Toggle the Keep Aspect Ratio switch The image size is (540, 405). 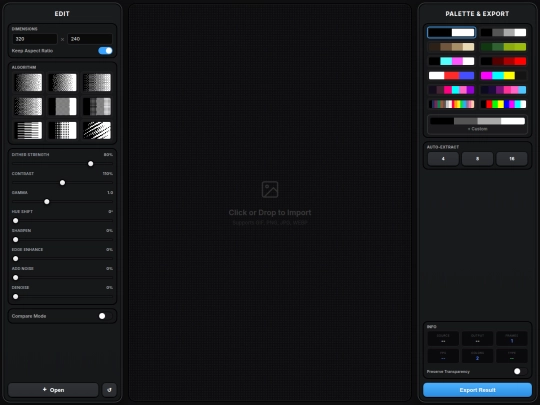[x=105, y=51]
